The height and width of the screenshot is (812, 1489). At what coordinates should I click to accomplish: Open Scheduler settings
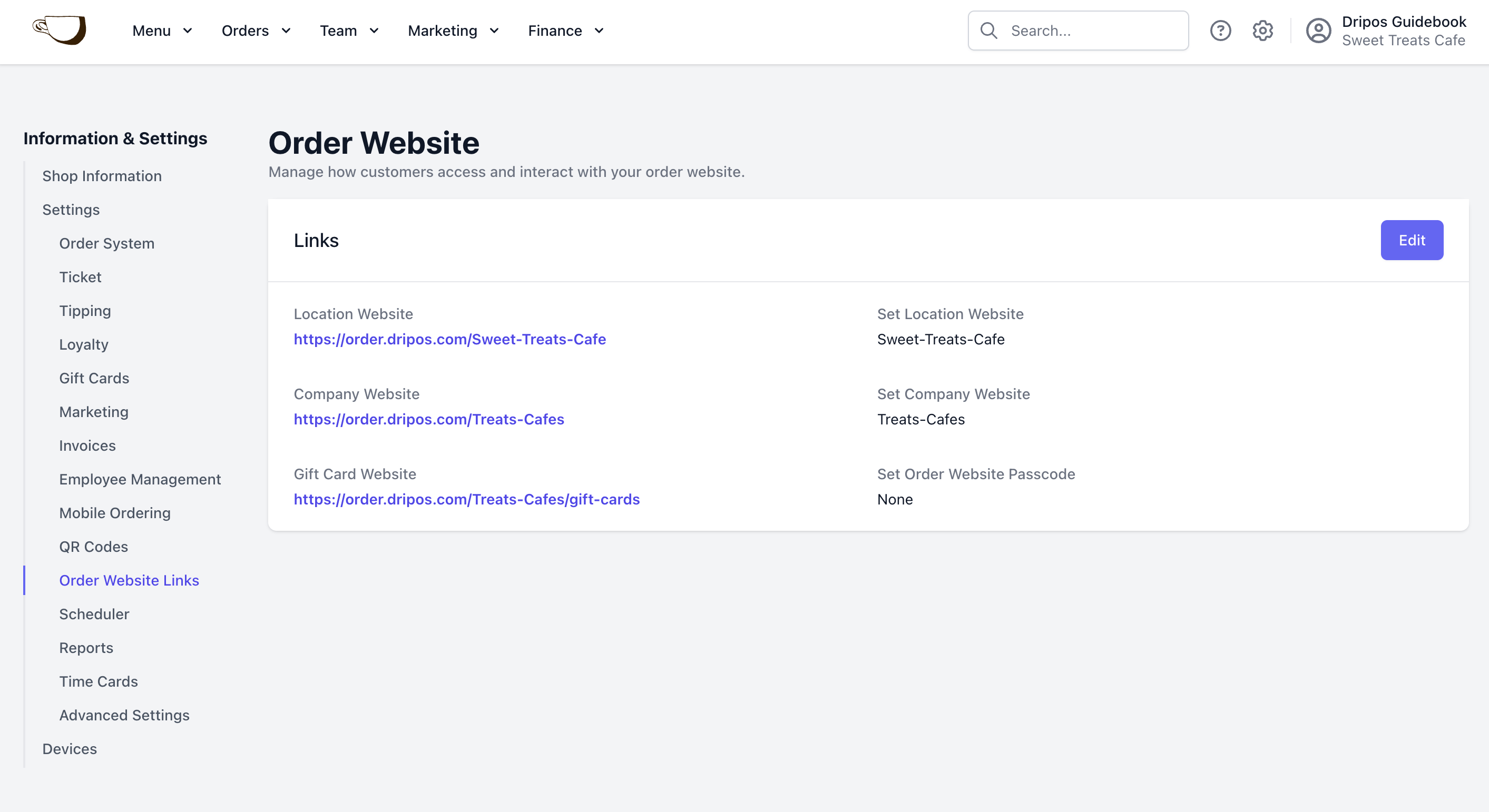coord(94,614)
